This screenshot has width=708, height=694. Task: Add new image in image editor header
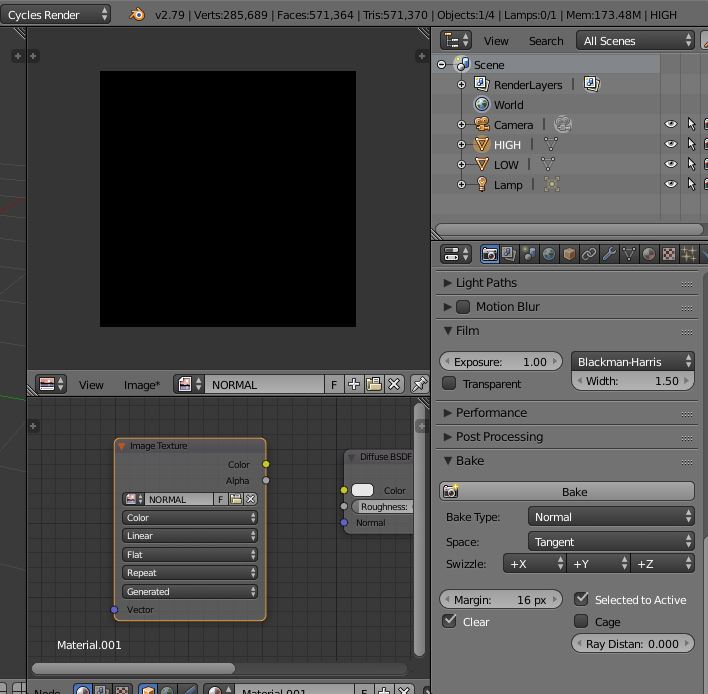point(354,385)
